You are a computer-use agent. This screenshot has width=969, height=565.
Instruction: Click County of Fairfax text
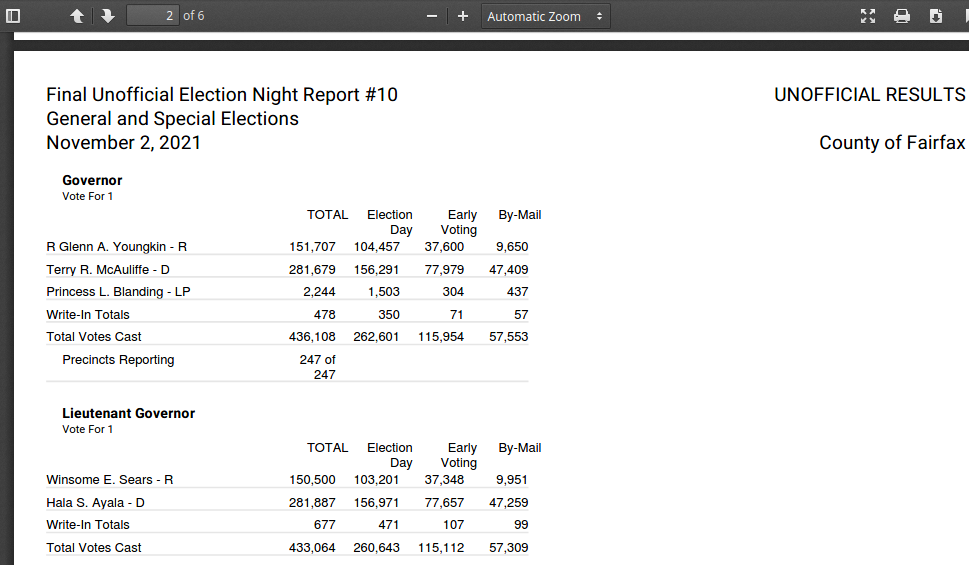(892, 143)
